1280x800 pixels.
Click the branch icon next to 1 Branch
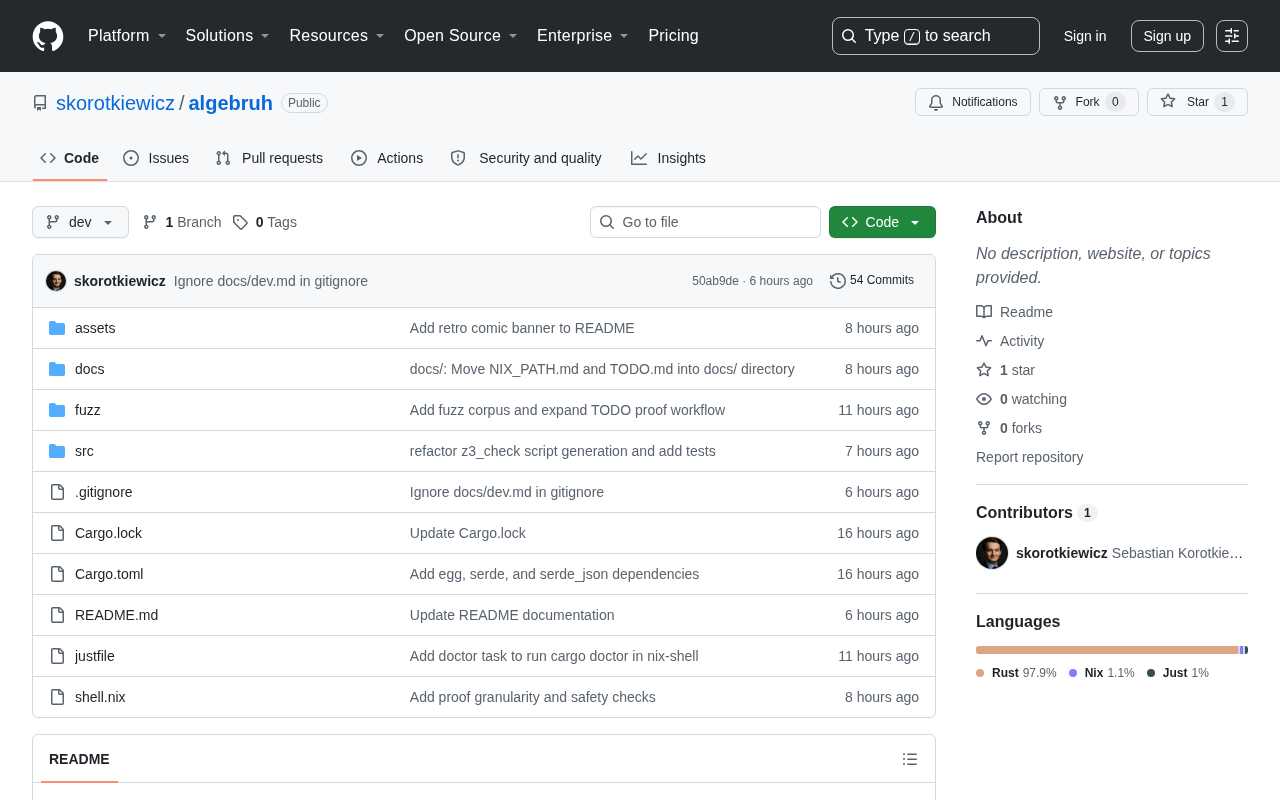[x=150, y=222]
